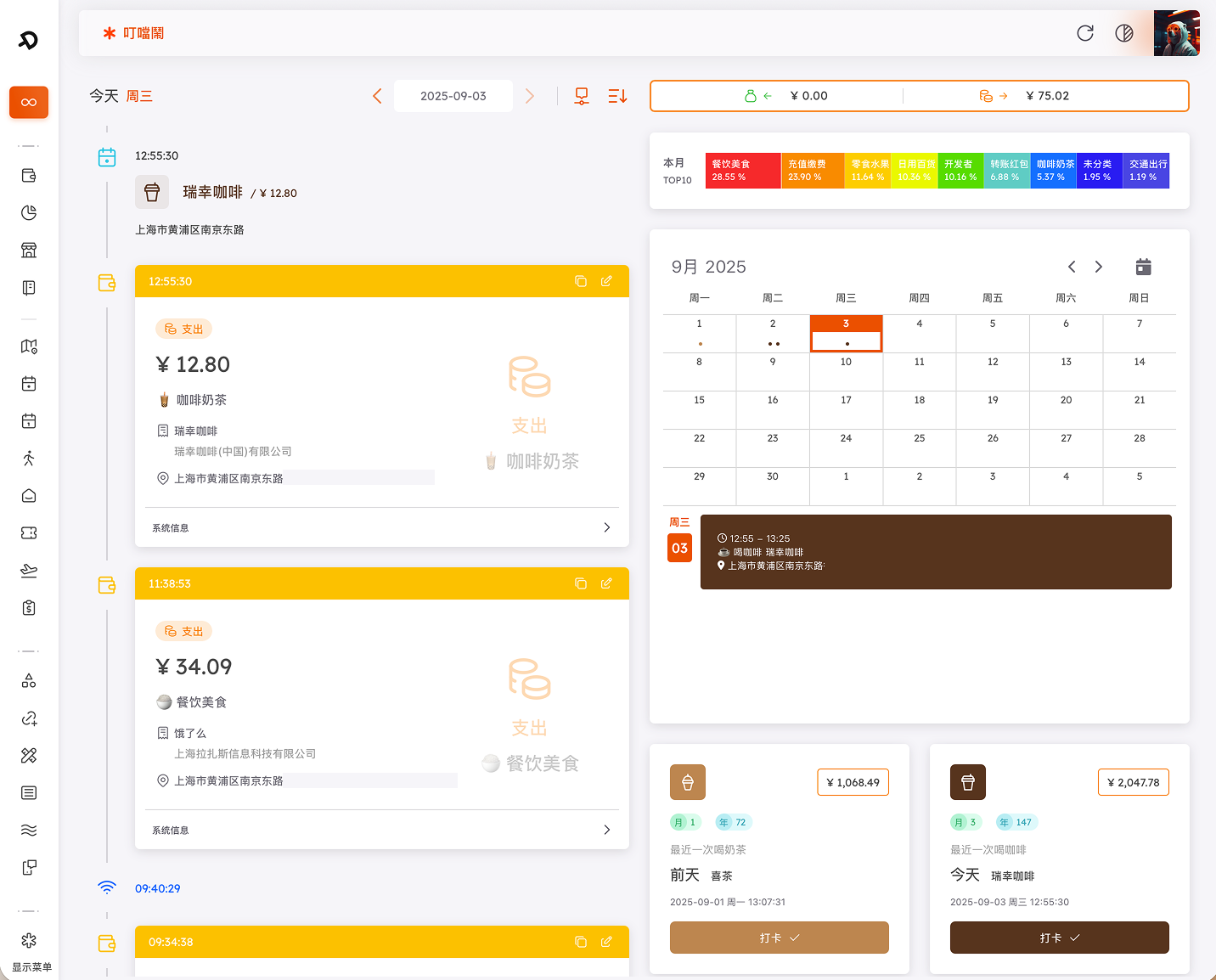The image size is (1216, 980).
Task: Open the map icon in the sidebar
Action: pyautogui.click(x=29, y=346)
